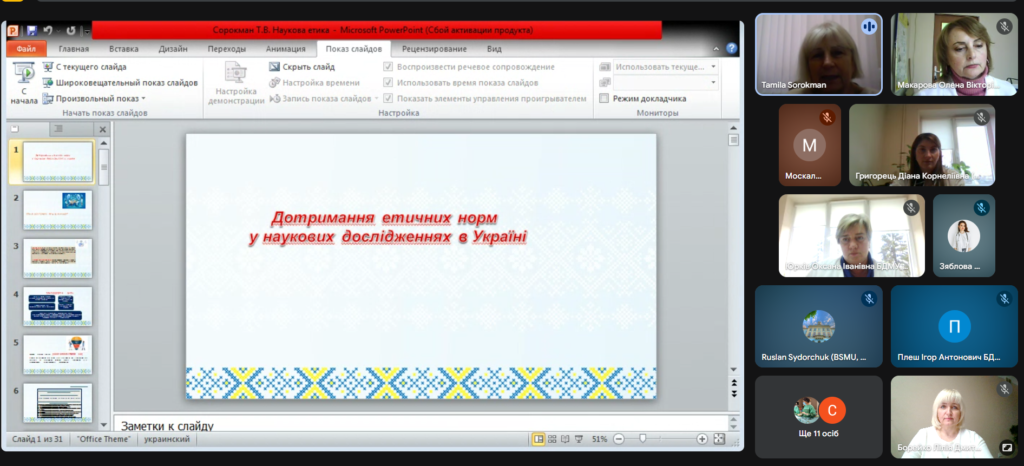Enable the Режим докладчика checkbox
This screenshot has height=466, width=1024.
point(604,99)
